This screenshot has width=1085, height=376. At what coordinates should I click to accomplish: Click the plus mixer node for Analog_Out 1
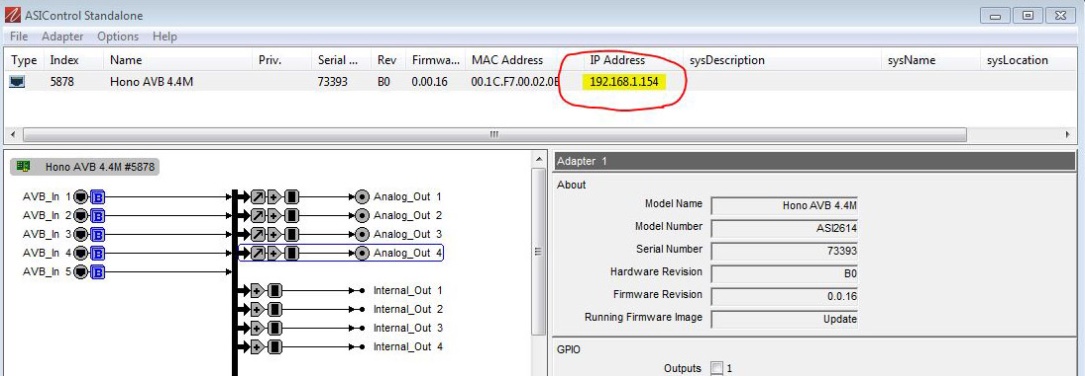coord(274,197)
